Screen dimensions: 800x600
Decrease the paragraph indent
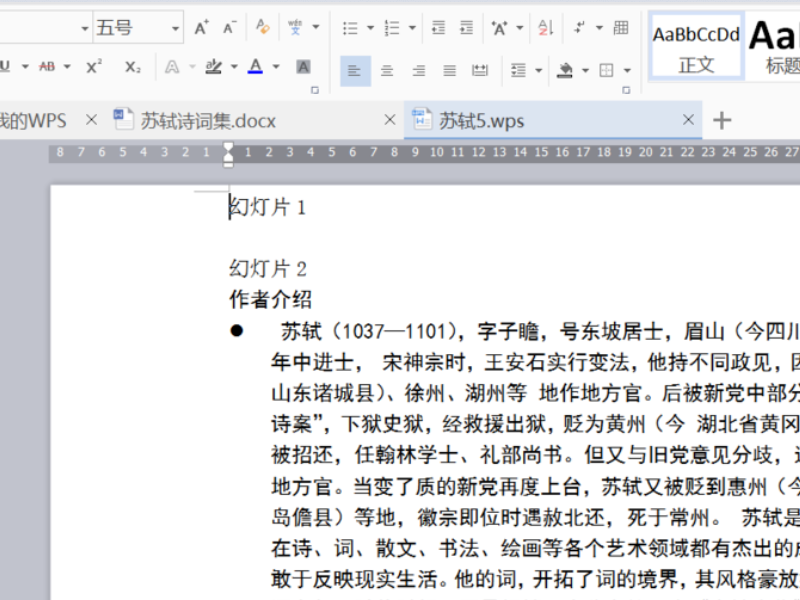[438, 27]
